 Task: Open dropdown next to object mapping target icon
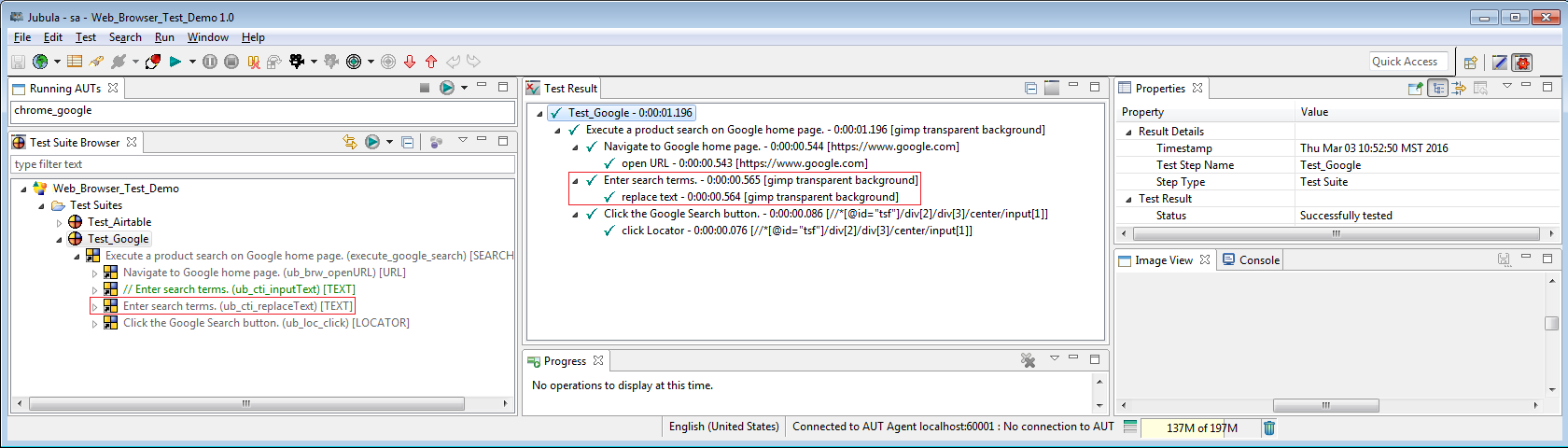click(371, 62)
